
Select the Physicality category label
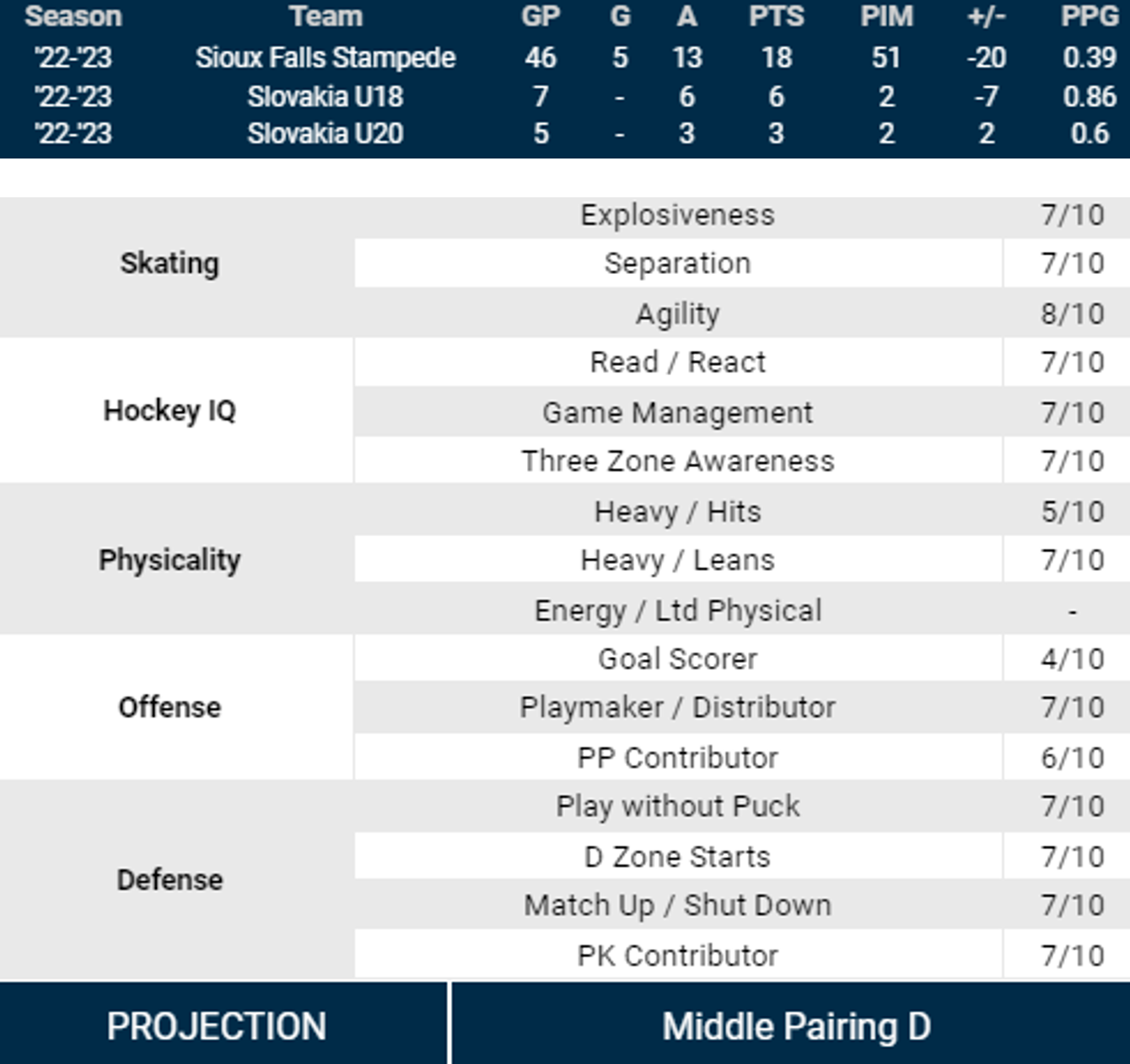click(169, 560)
